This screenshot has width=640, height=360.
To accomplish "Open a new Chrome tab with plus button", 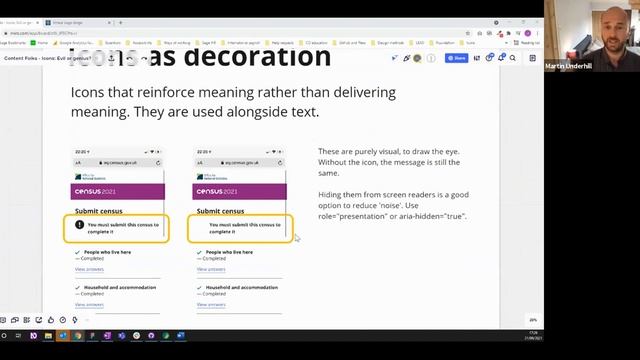I will pyautogui.click(x=121, y=23).
